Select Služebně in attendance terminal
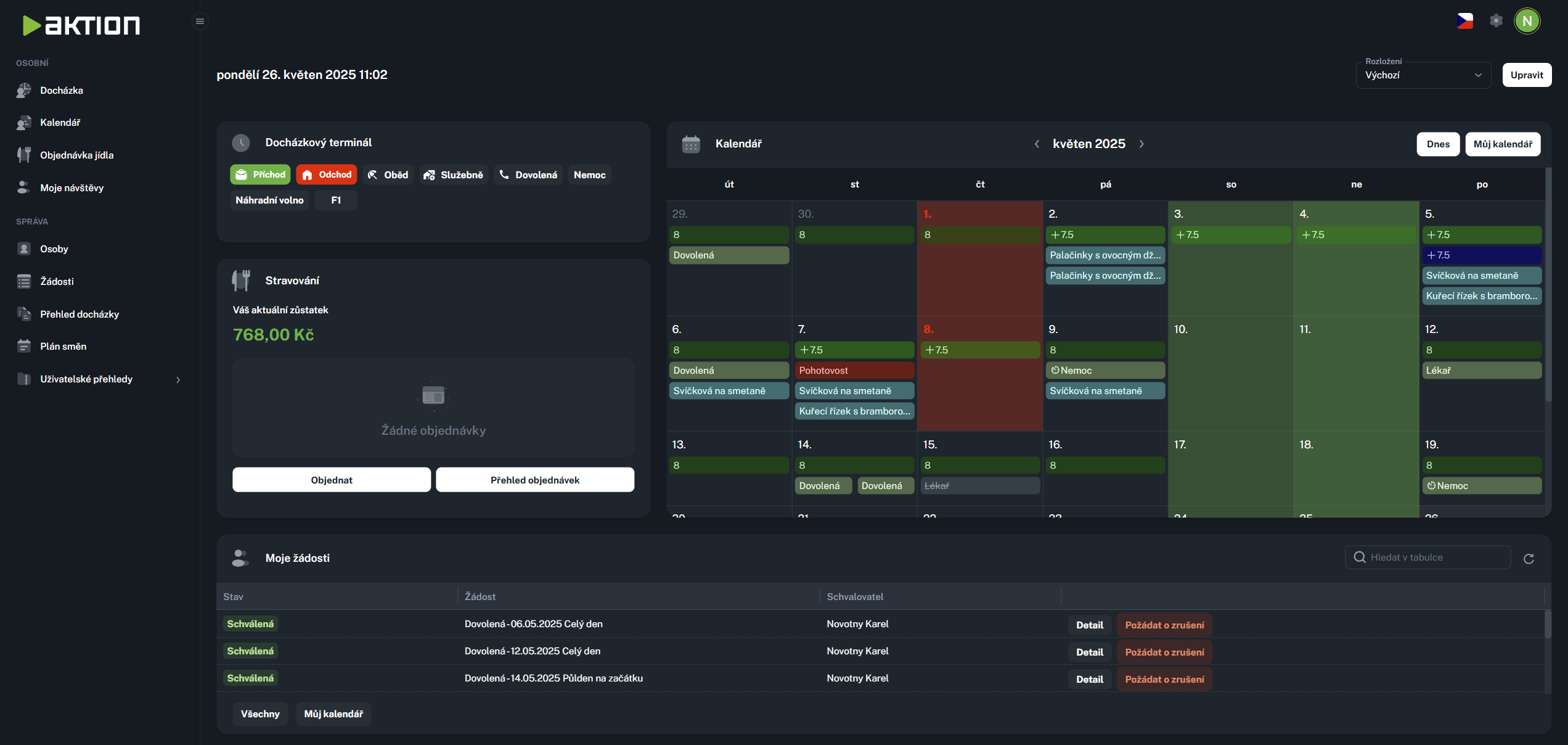Screen dimensions: 1568x745 coord(453,175)
